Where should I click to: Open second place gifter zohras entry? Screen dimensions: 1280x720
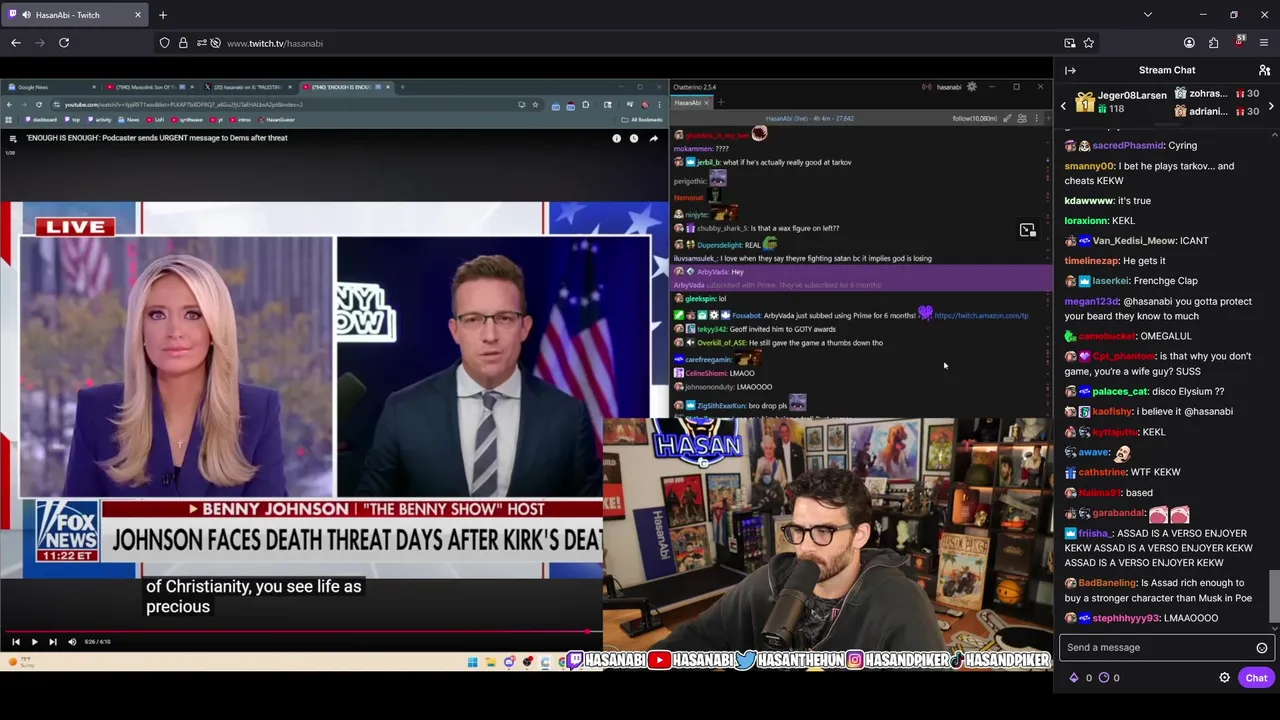(x=1217, y=94)
